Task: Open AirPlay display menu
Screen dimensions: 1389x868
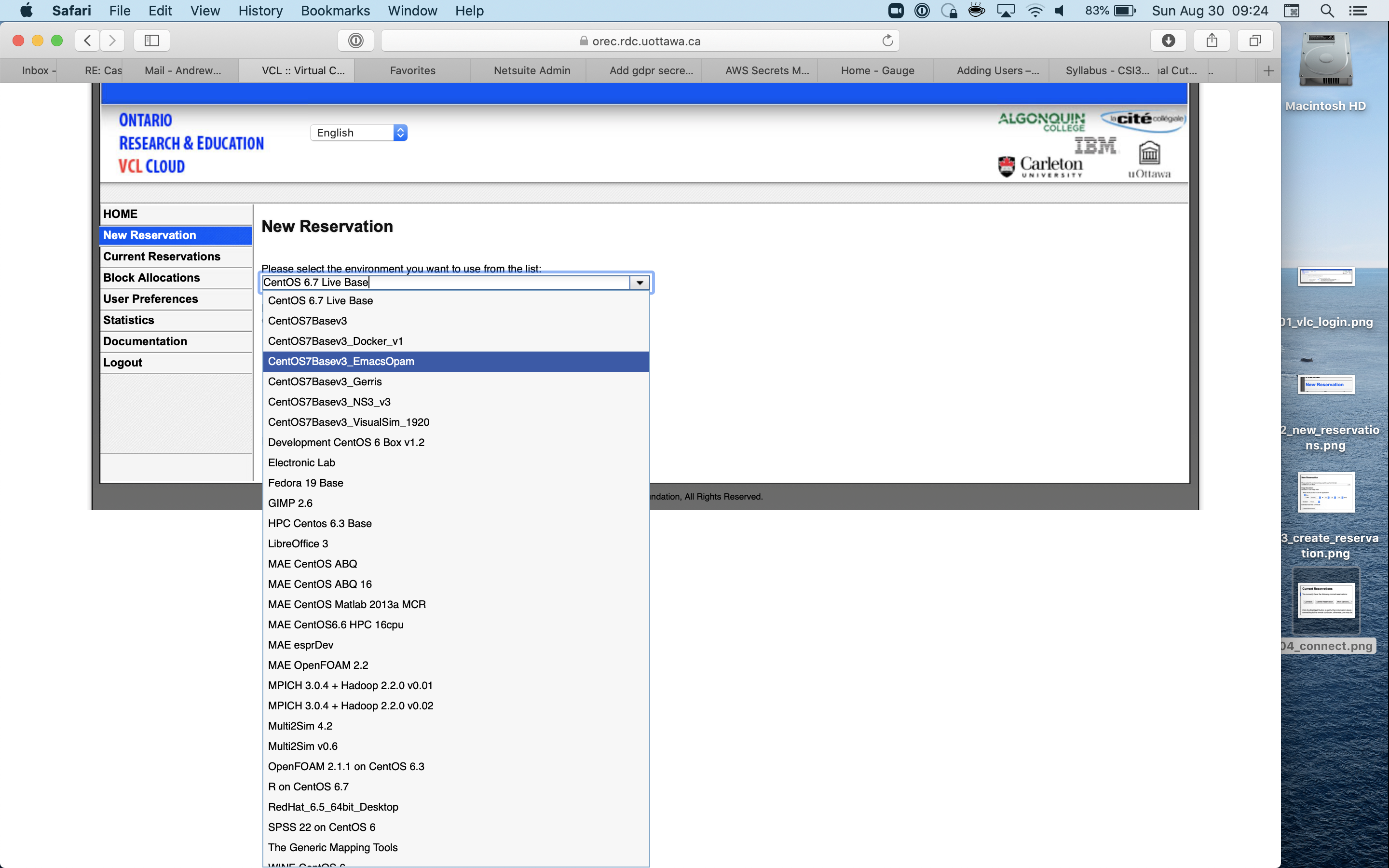Action: point(1006,10)
